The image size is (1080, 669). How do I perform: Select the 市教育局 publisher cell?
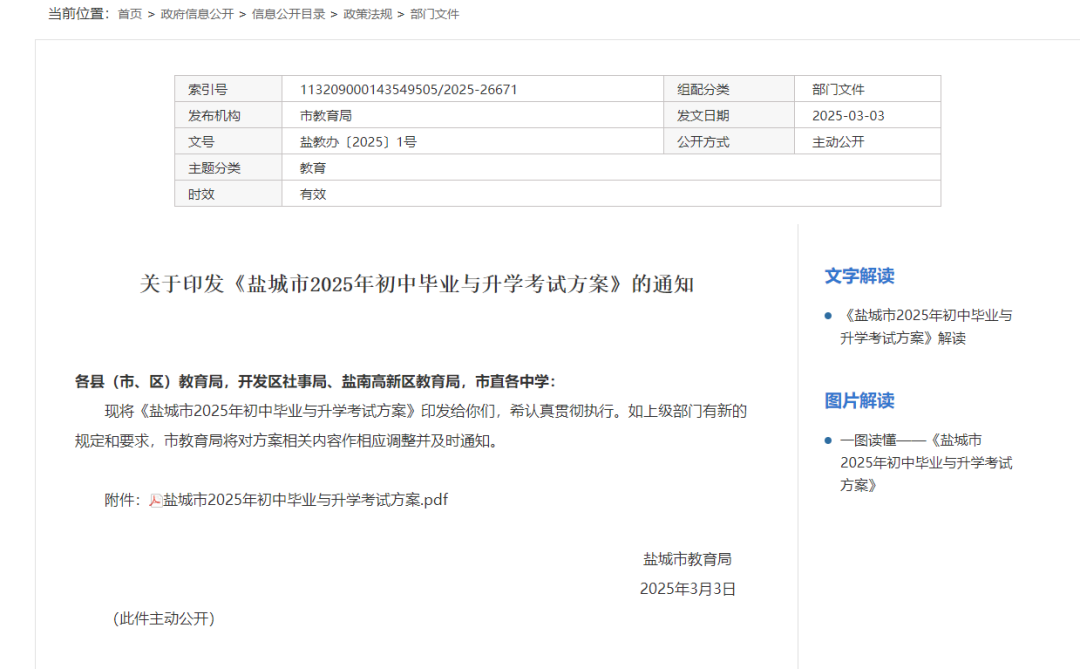pos(472,115)
